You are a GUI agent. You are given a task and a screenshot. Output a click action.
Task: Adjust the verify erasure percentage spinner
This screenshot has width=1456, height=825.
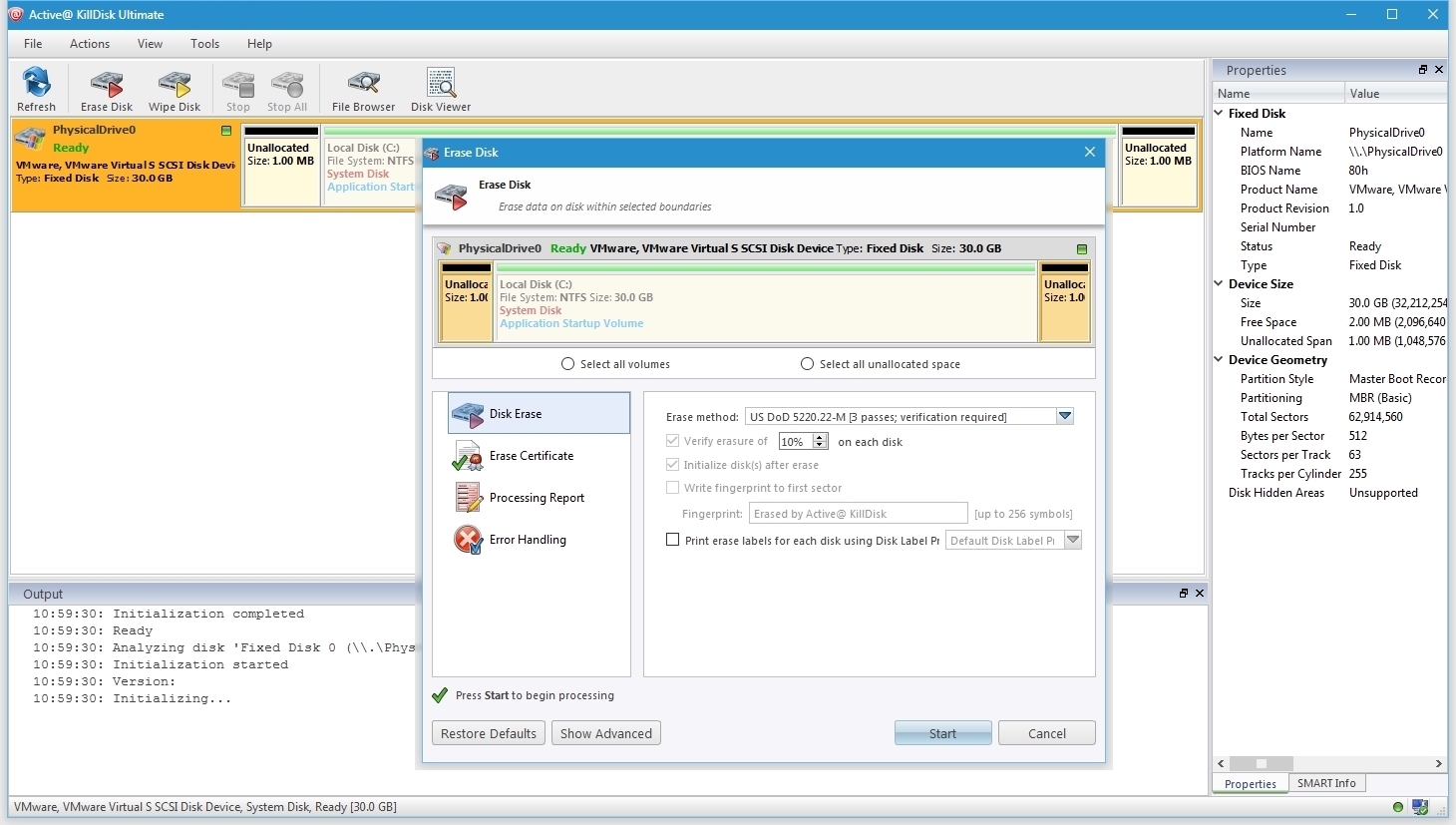pyautogui.click(x=820, y=441)
